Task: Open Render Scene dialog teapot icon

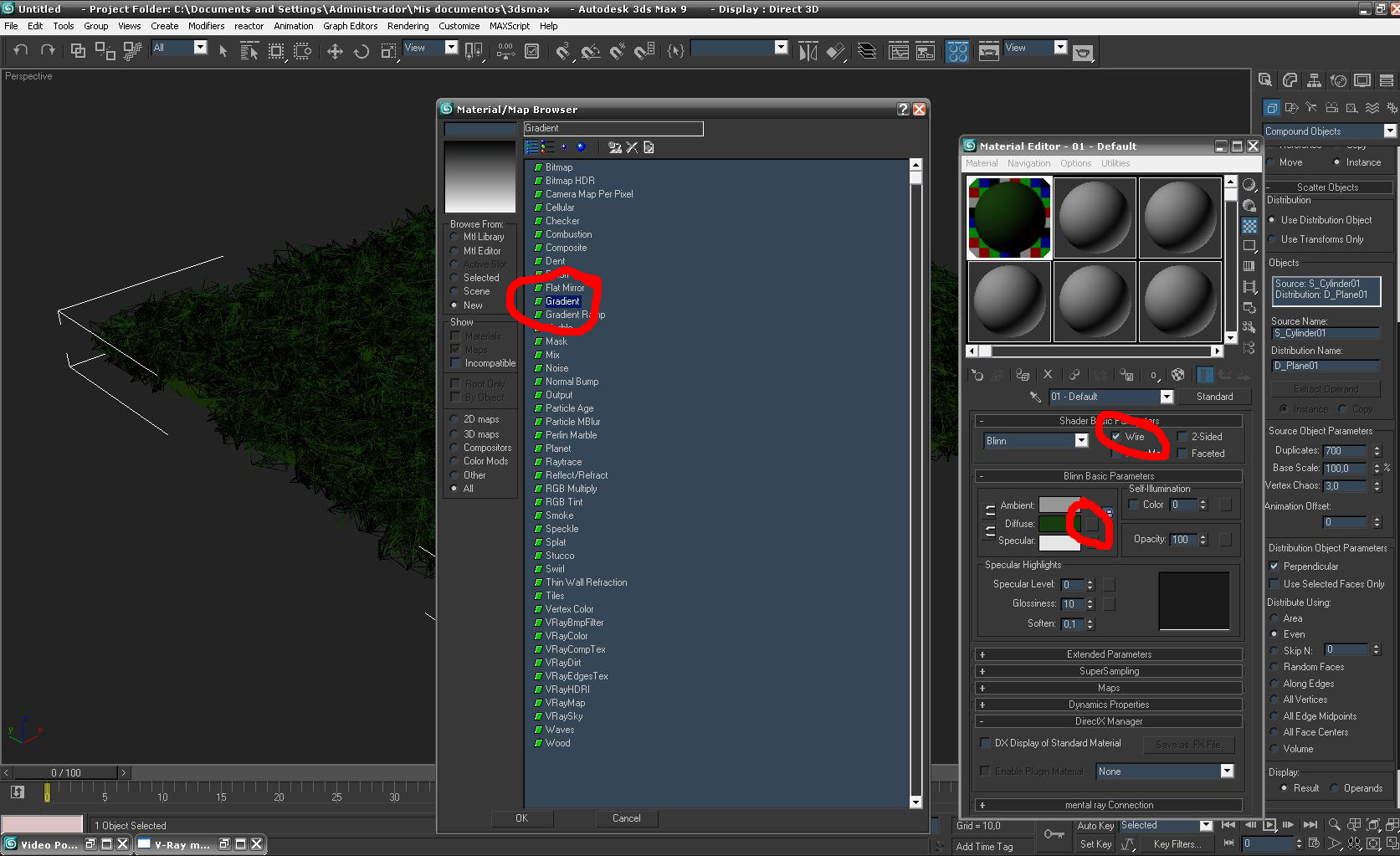Action: [988, 51]
